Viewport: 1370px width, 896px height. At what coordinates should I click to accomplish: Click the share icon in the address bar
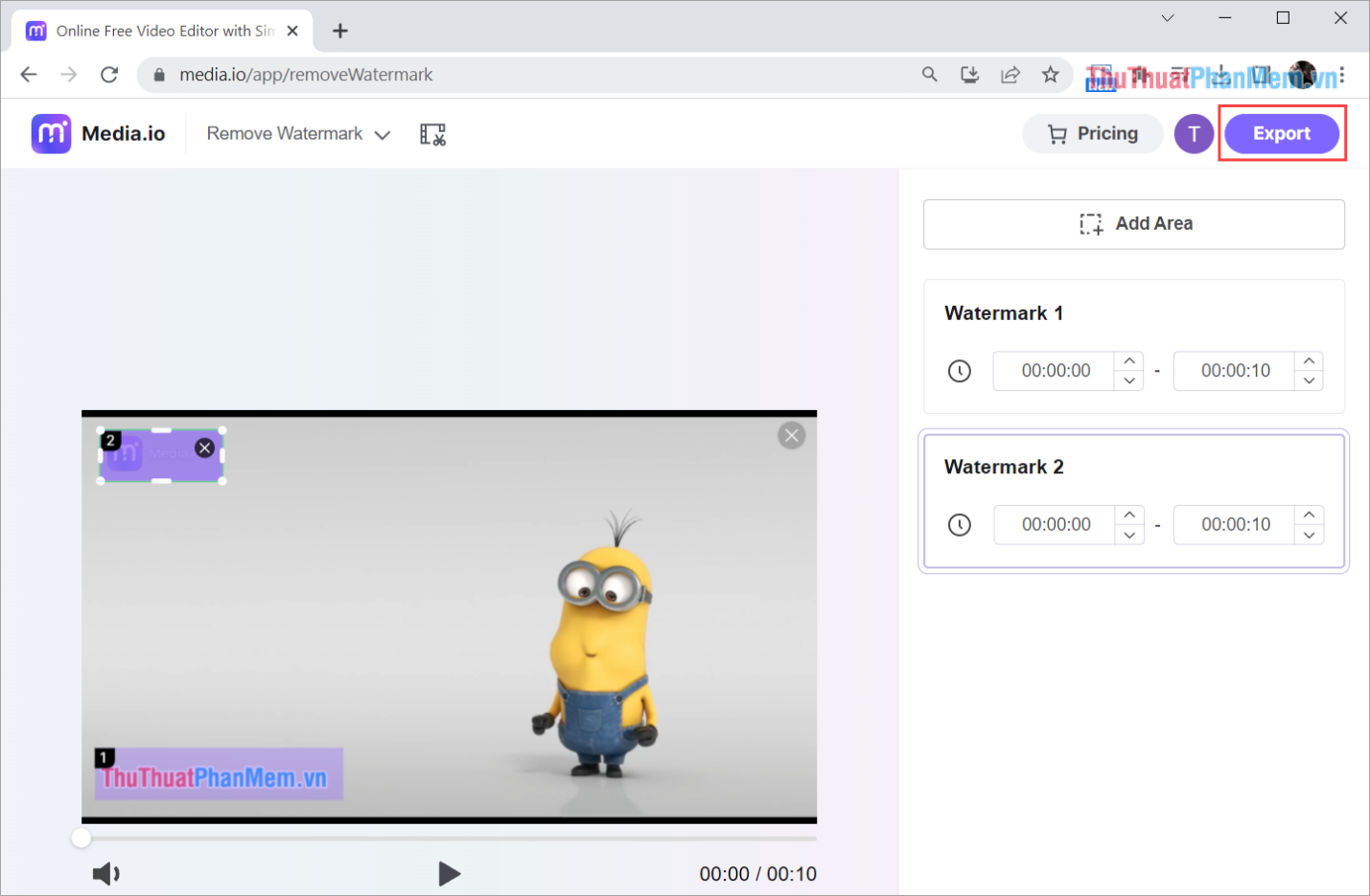point(1010,74)
